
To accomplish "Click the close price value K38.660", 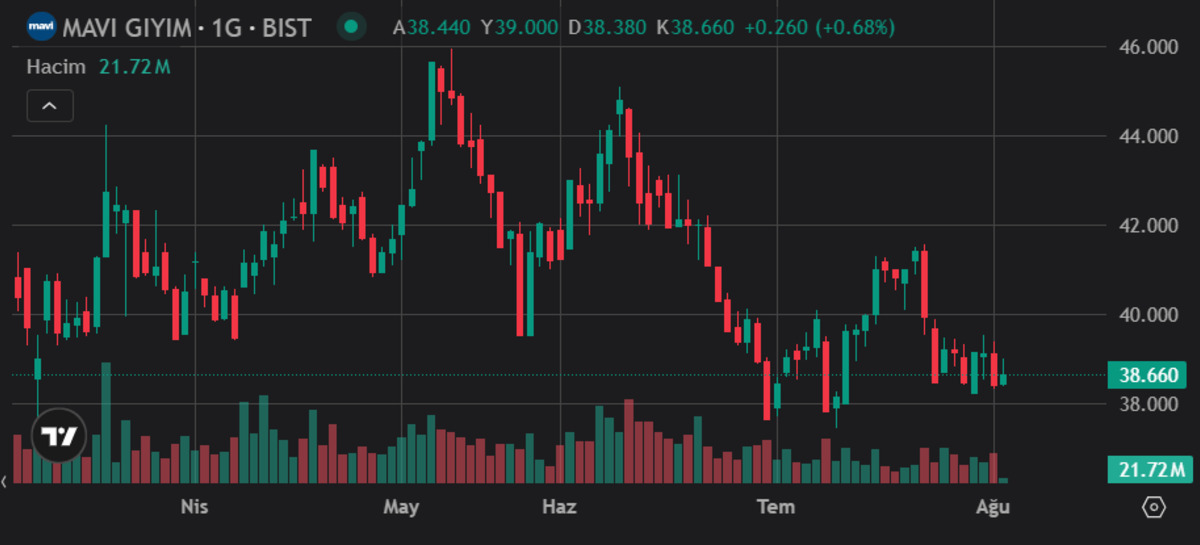I will click(696, 27).
